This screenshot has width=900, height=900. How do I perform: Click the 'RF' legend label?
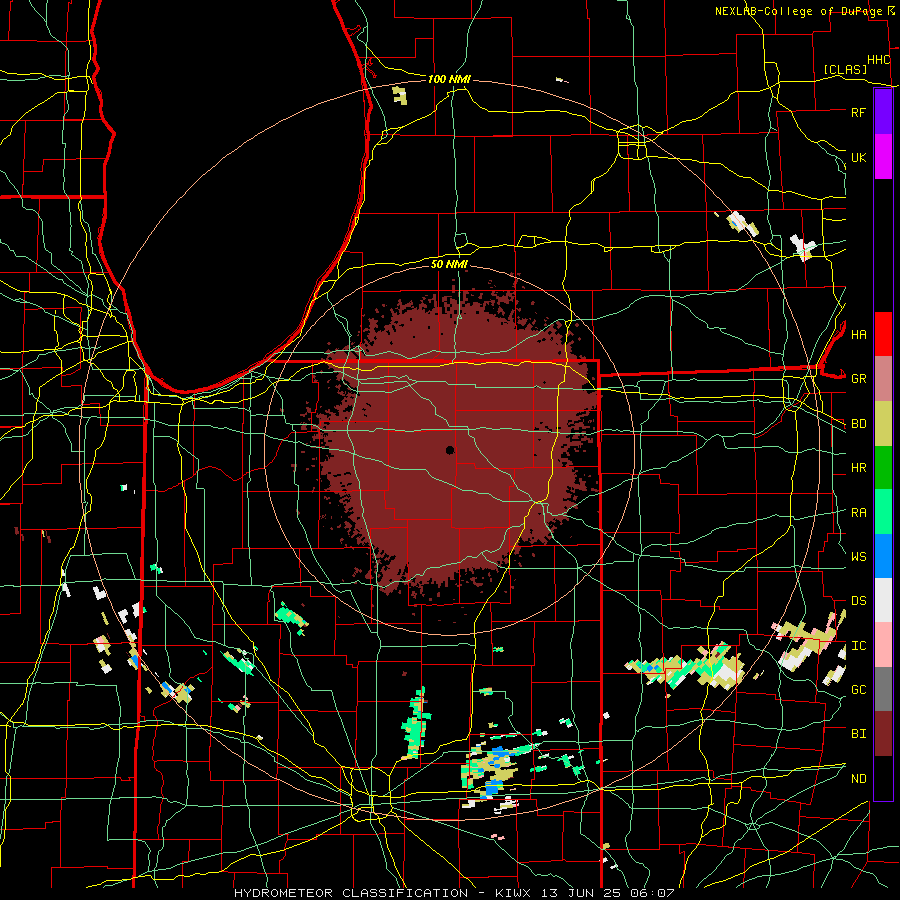coord(858,112)
